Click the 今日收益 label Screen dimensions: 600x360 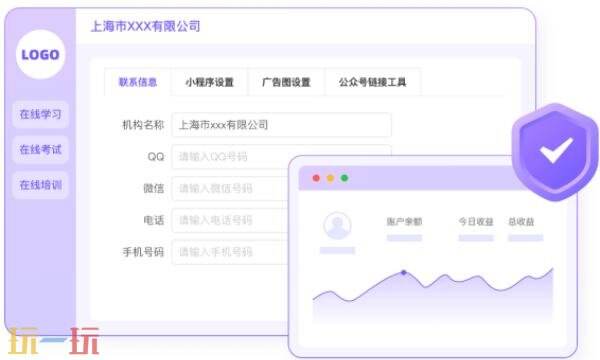[476, 222]
